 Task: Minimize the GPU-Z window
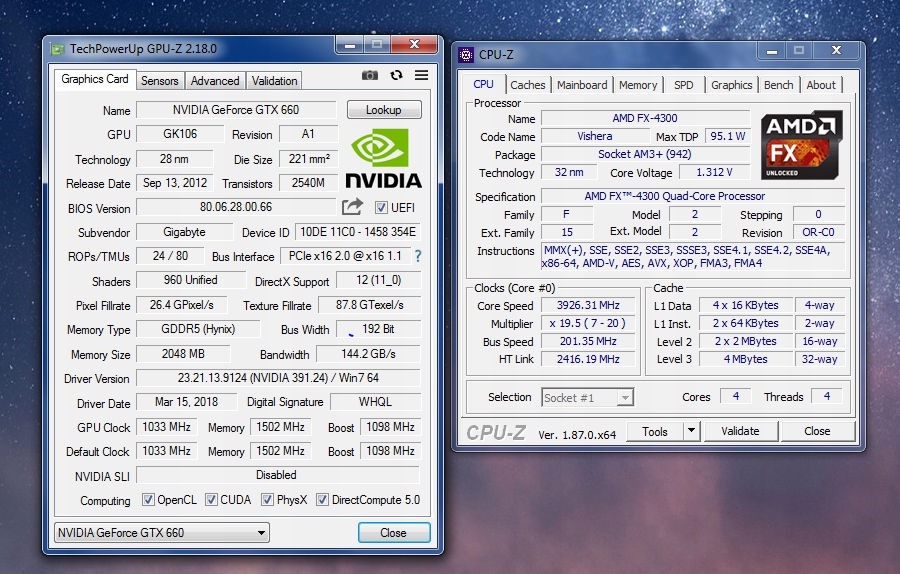coord(350,45)
